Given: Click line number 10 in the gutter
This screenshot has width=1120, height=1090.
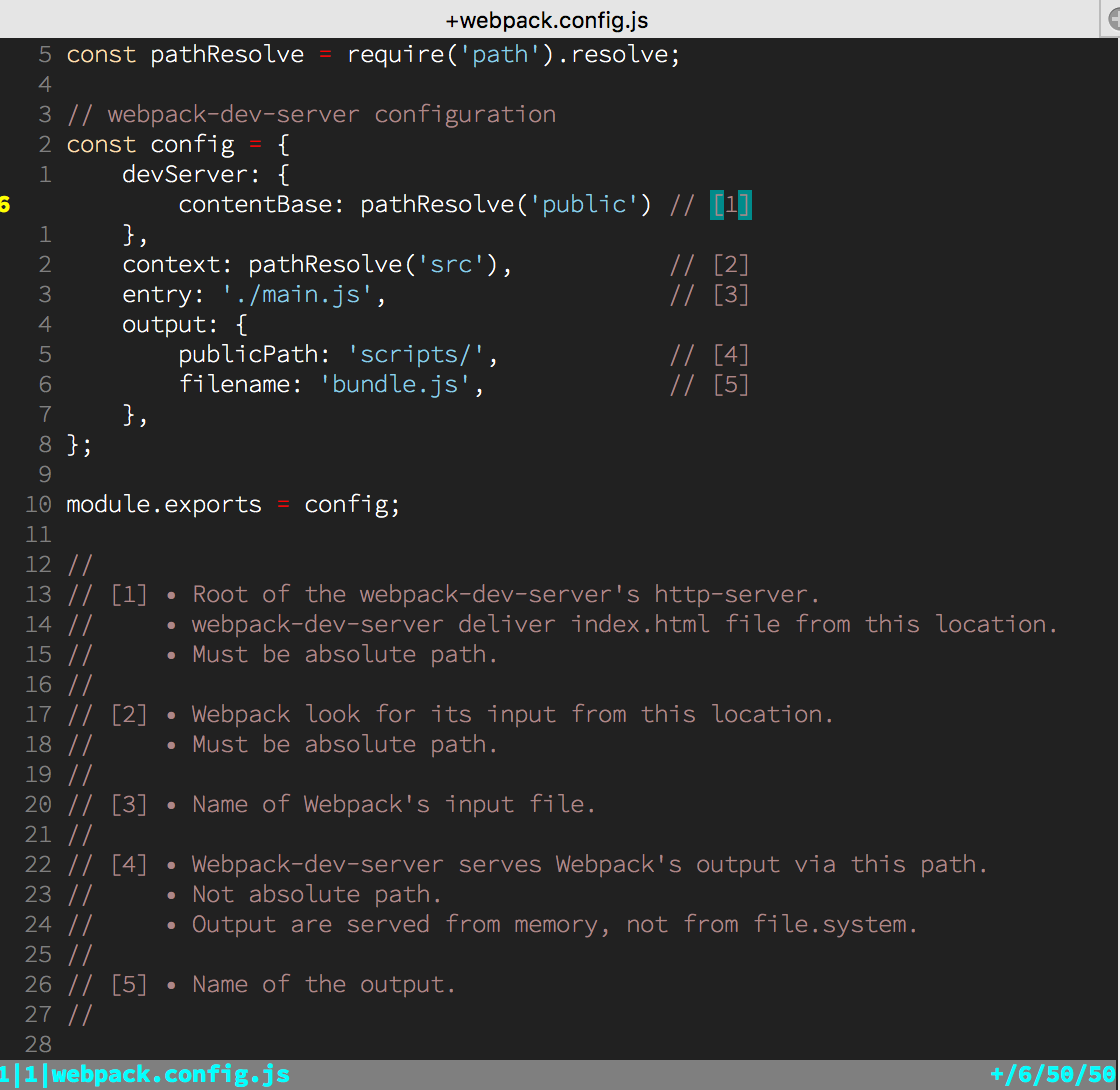Looking at the screenshot, I should pyautogui.click(x=38, y=504).
